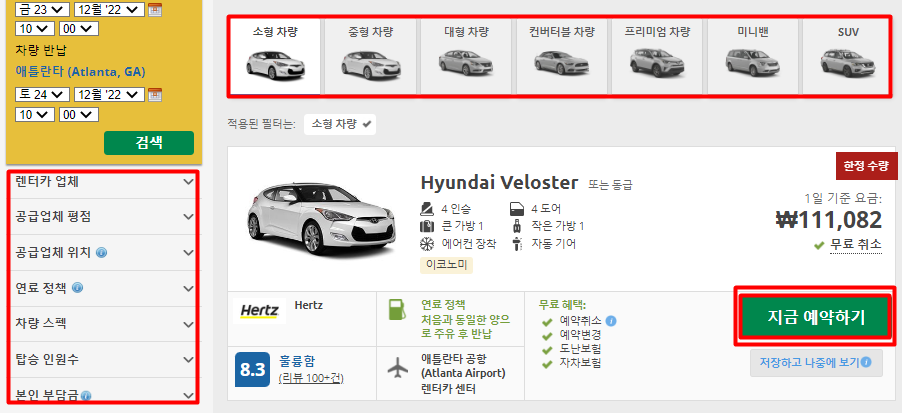
Task: Open the 리뷰 100+건 link
Action: pyautogui.click(x=311, y=378)
